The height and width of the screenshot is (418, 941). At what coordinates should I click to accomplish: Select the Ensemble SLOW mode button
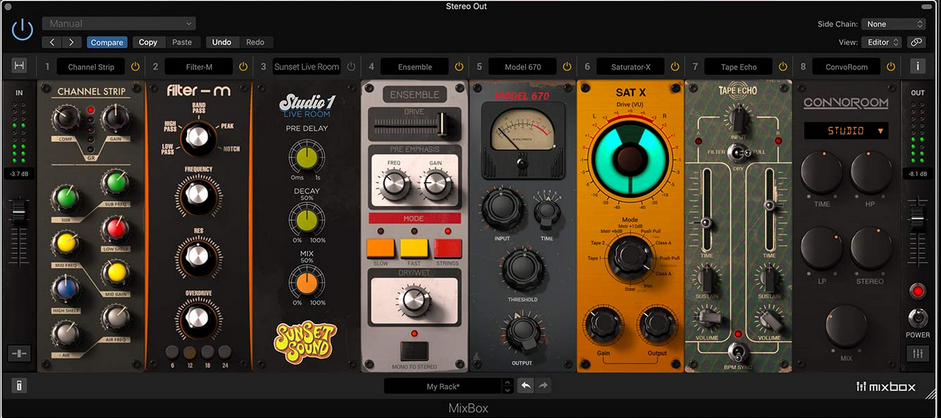tap(380, 248)
